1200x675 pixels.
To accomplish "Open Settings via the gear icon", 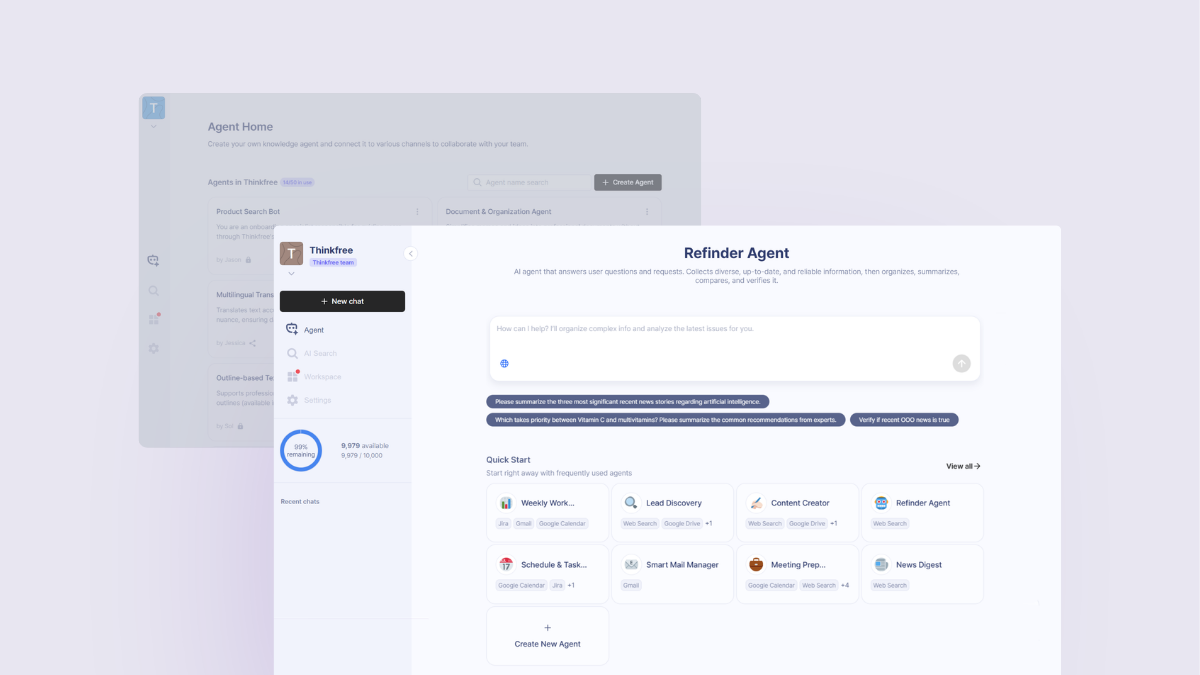I will point(294,400).
